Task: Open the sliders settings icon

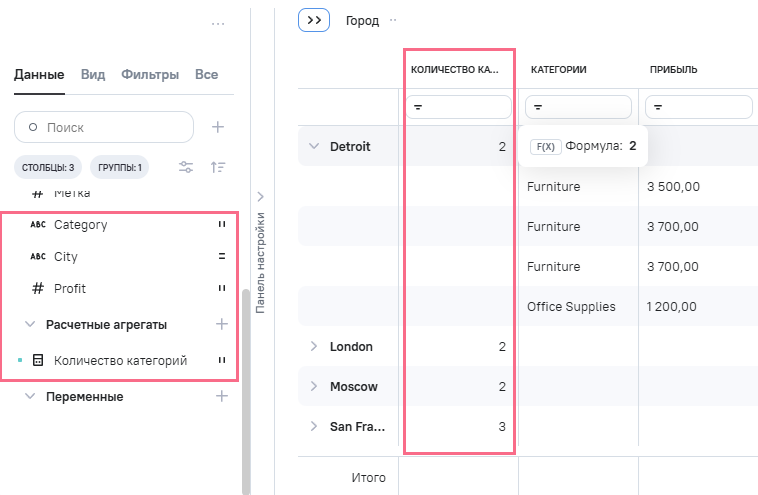Action: pos(186,167)
